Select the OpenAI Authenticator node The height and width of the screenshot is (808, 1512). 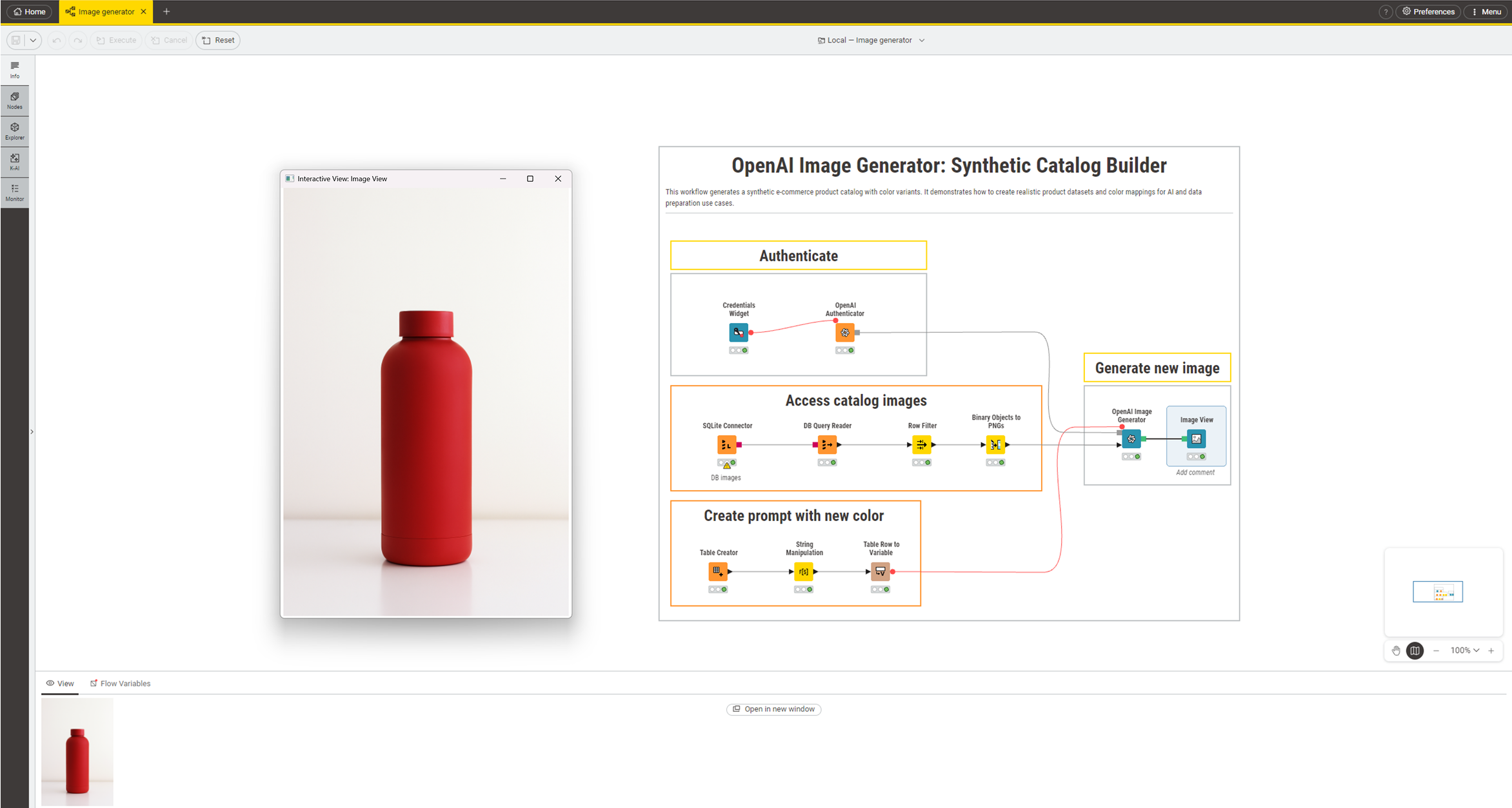coord(845,332)
